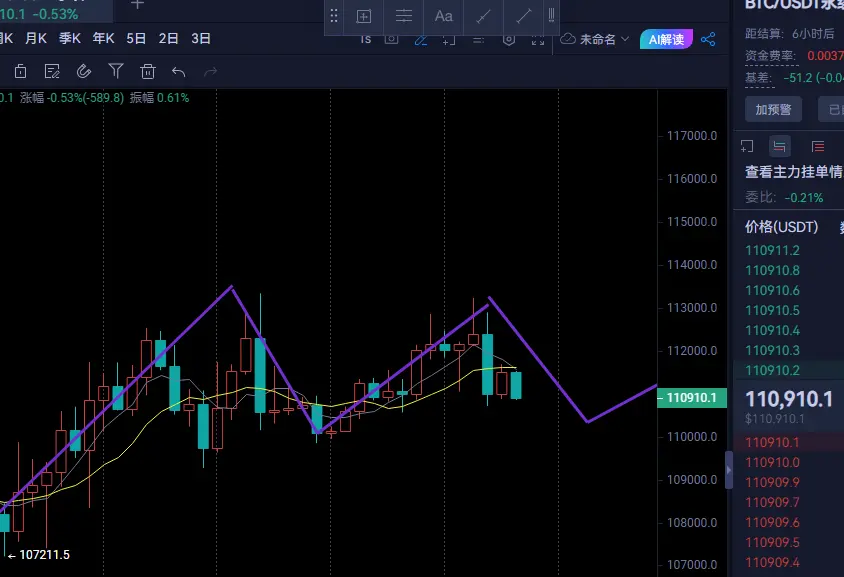
Task: Select bid price 110910.0
Action: (x=772, y=462)
